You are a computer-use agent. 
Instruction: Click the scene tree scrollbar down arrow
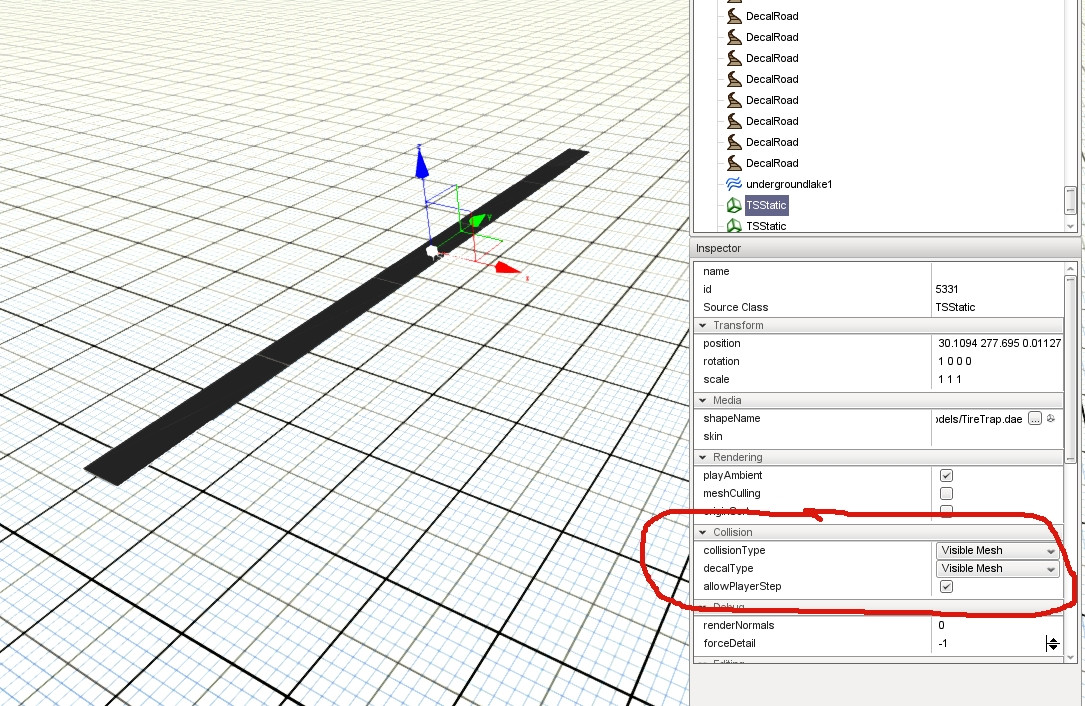tap(1070, 226)
